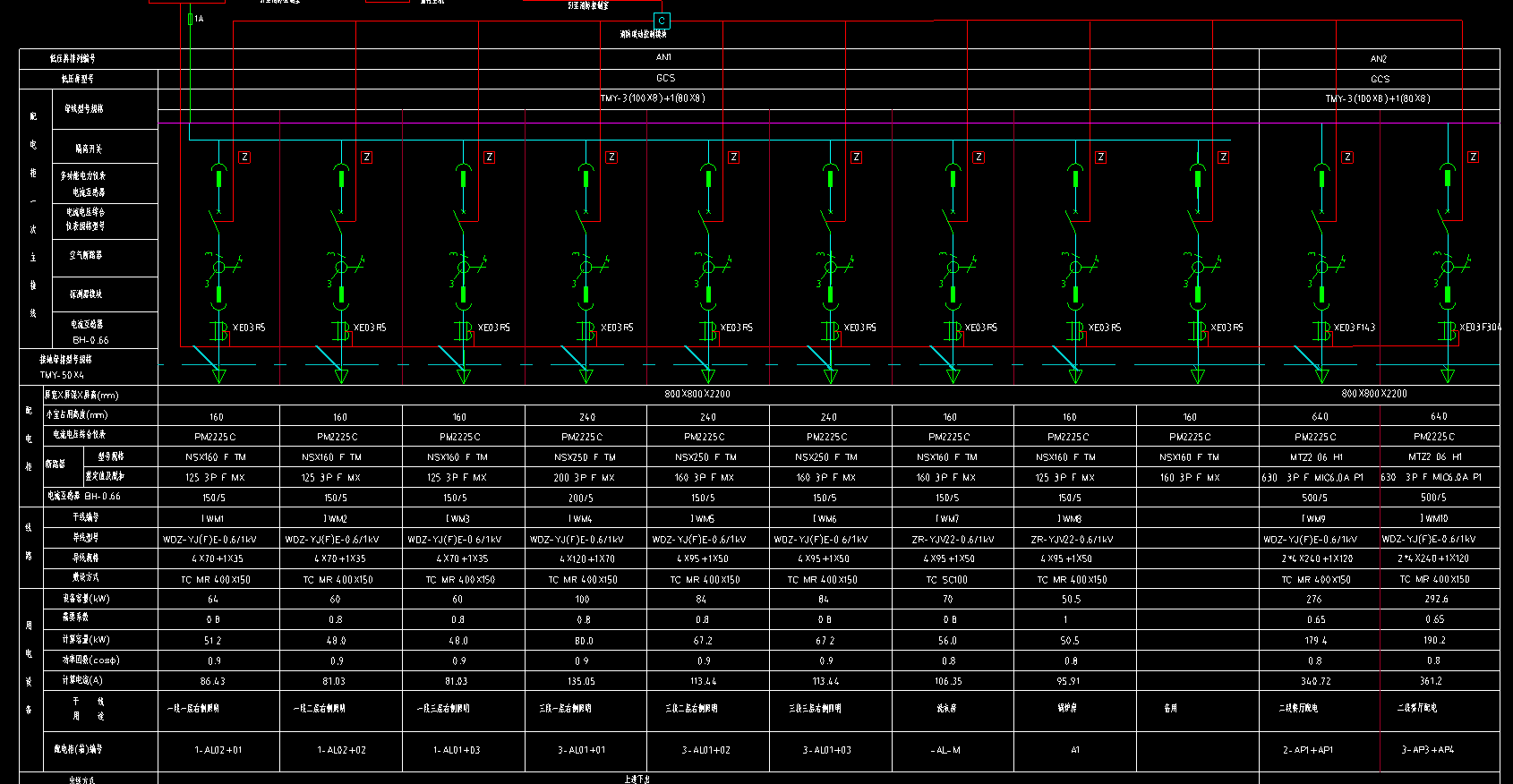The width and height of the screenshot is (1513, 784).
Task: Select trunk line number WM3 cell
Action: (x=457, y=519)
